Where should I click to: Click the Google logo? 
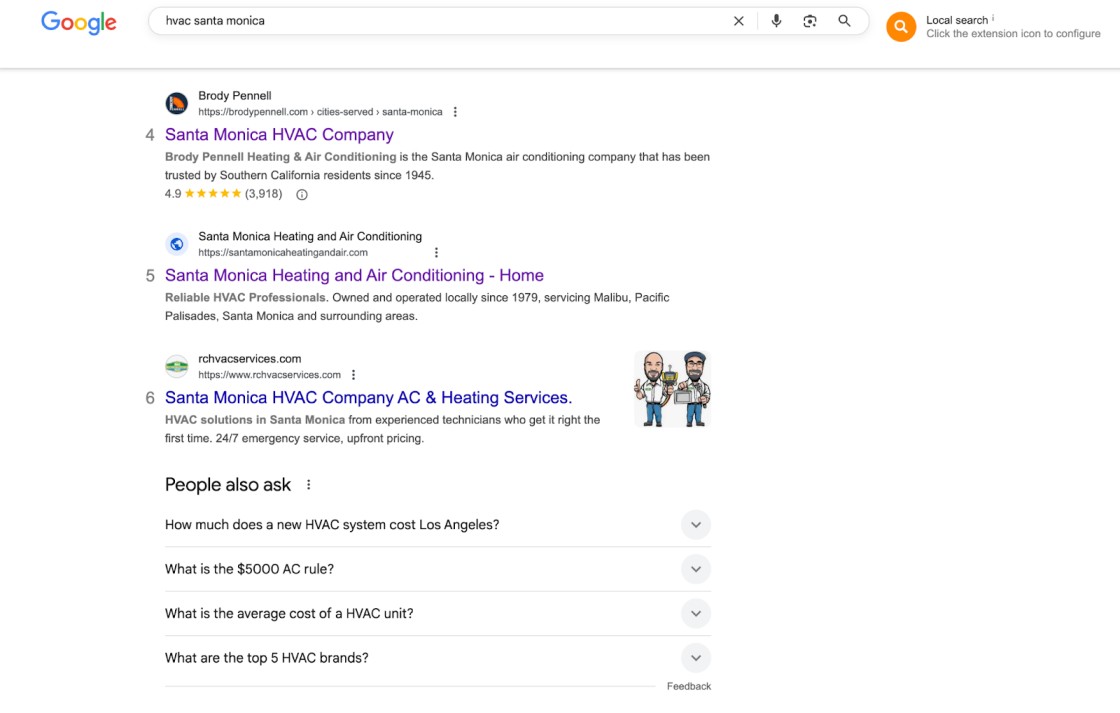pos(79,22)
